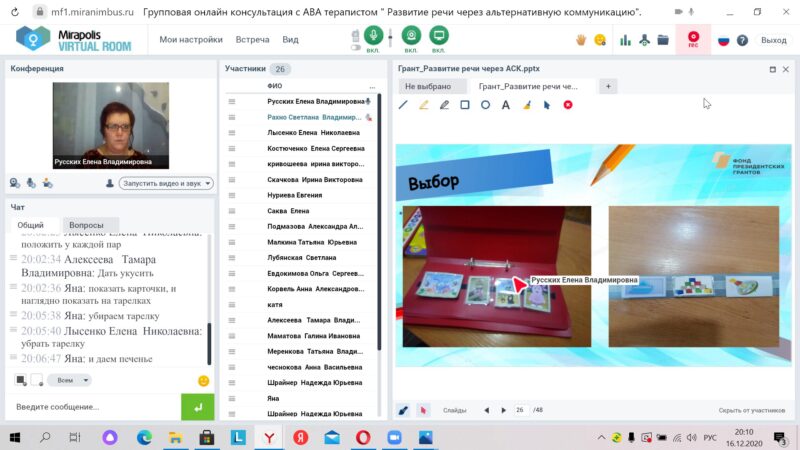Flip the small switch under the phone icon
800x450 pixels.
point(356,48)
